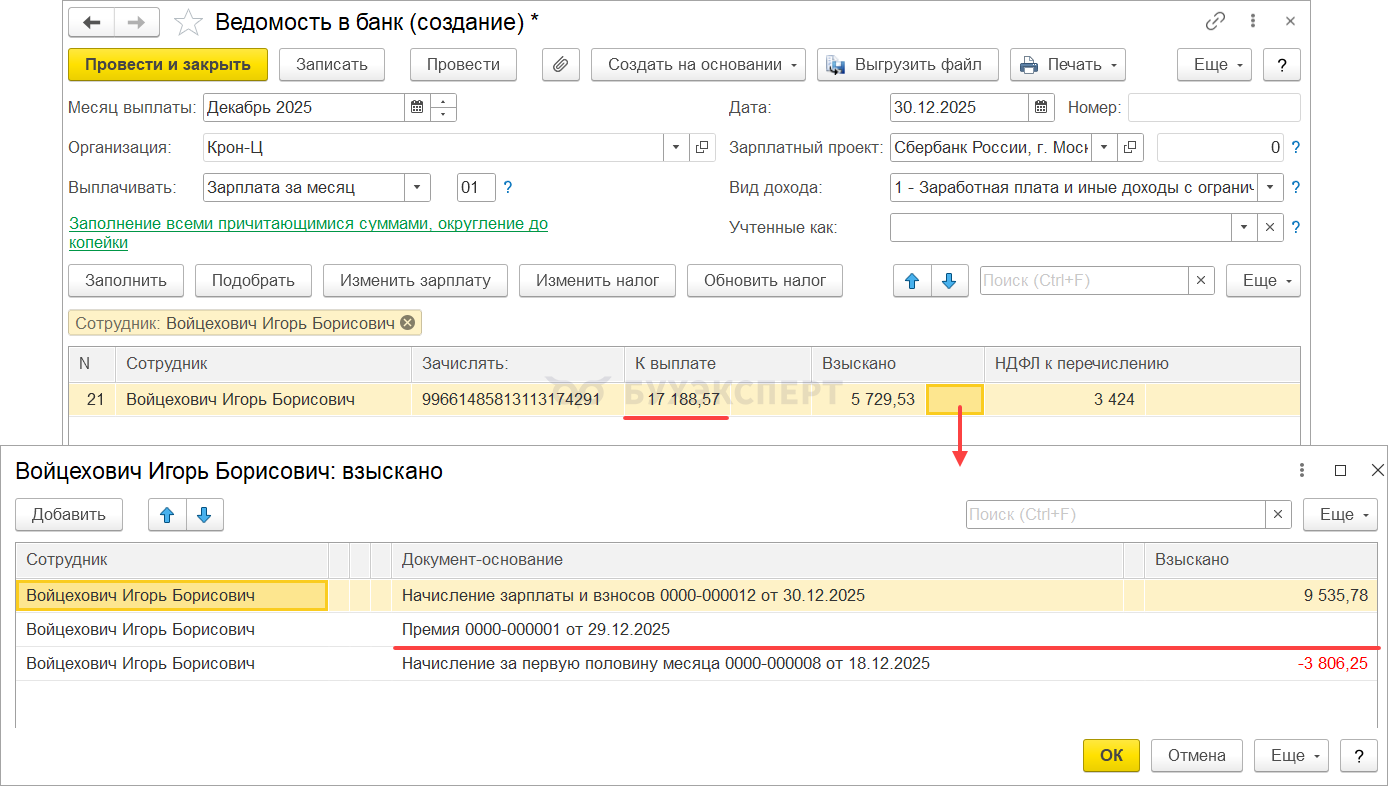Click the Месяц выплаты field showing Декабрь 2025

click(304, 108)
